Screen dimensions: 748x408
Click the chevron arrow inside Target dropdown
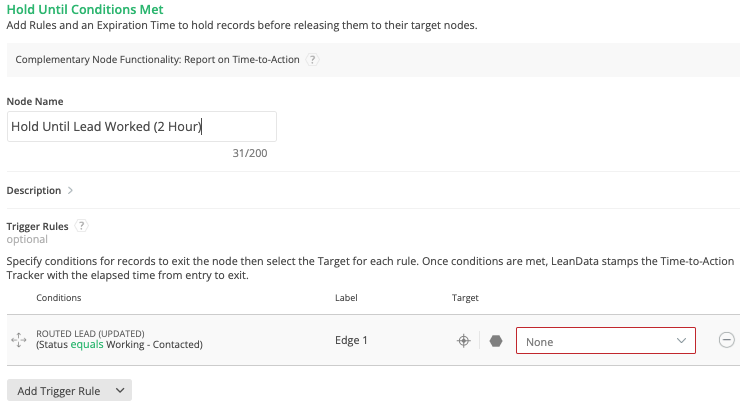pos(681,341)
